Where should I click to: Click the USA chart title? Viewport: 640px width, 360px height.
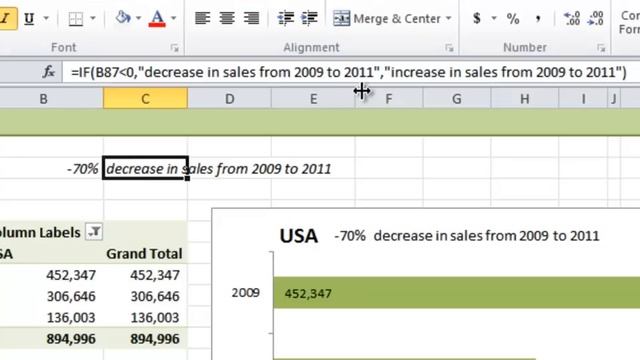pos(299,236)
